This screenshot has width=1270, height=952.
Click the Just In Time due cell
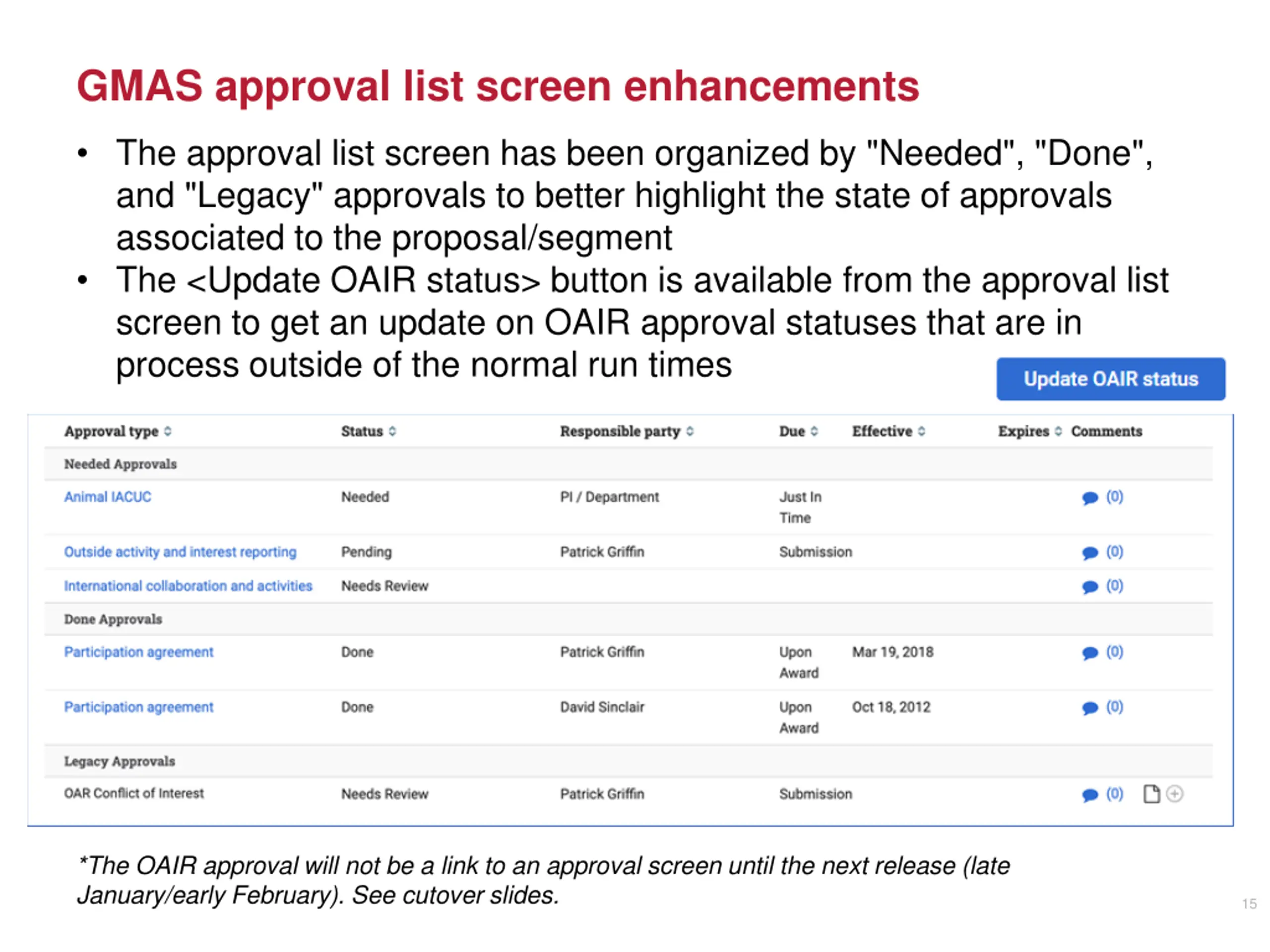800,507
